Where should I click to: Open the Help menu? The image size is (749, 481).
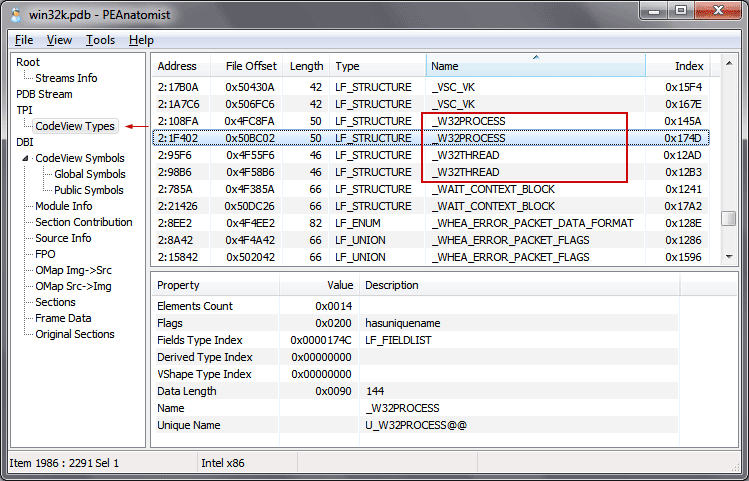[141, 40]
